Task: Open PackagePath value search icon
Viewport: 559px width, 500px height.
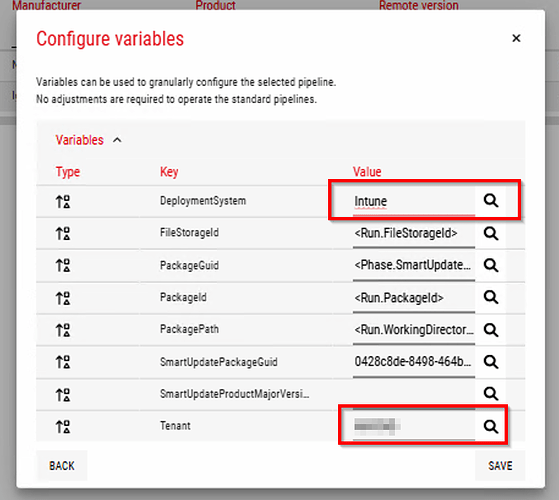Action: point(491,330)
